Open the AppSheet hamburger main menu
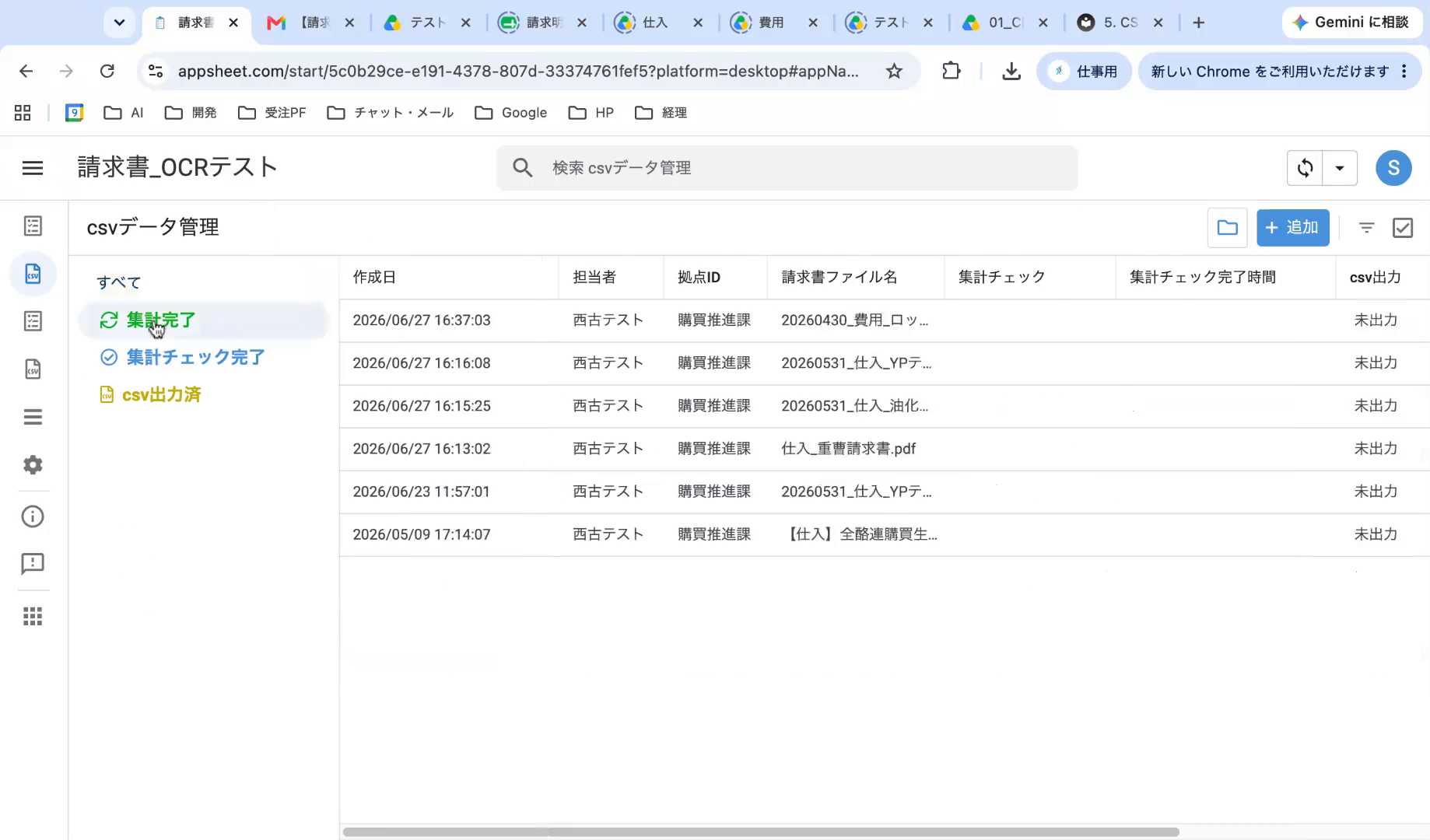 click(33, 168)
